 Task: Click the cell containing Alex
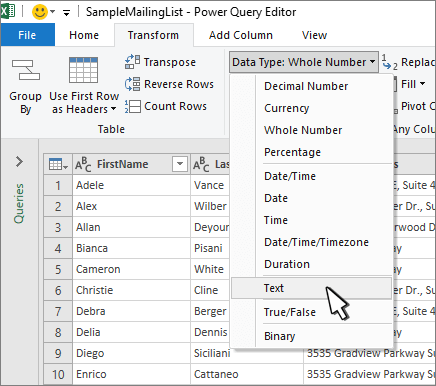click(131, 206)
